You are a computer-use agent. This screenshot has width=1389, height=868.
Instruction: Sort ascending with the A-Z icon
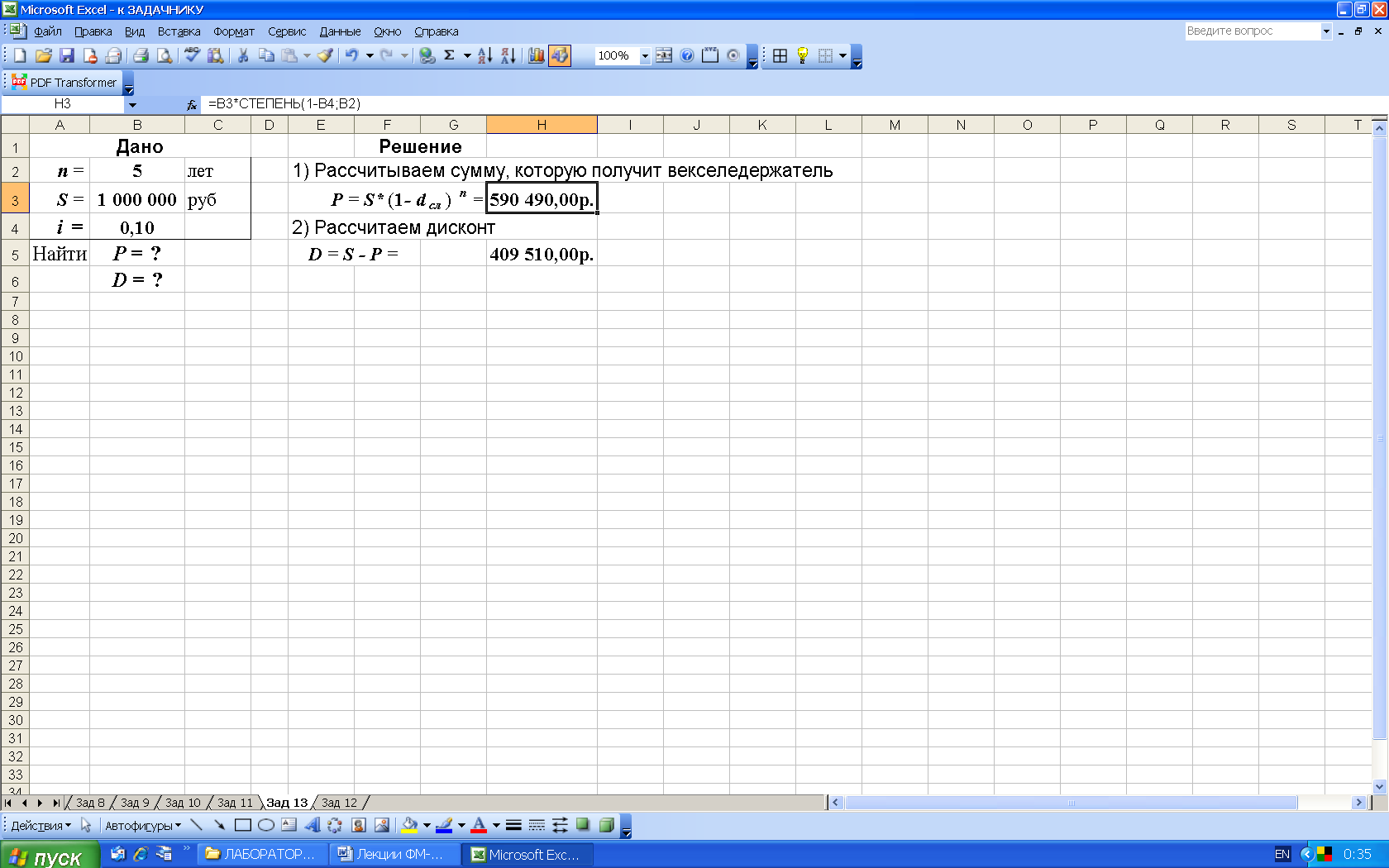tap(485, 55)
